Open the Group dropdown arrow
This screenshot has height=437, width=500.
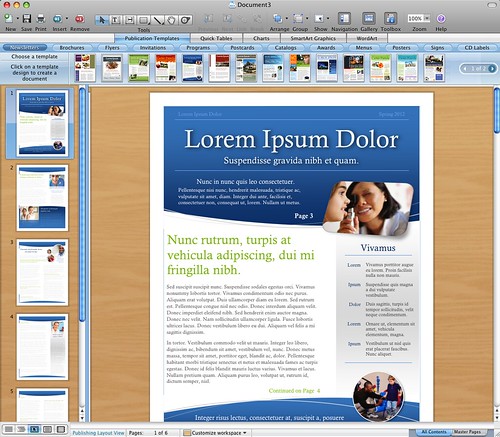[307, 19]
